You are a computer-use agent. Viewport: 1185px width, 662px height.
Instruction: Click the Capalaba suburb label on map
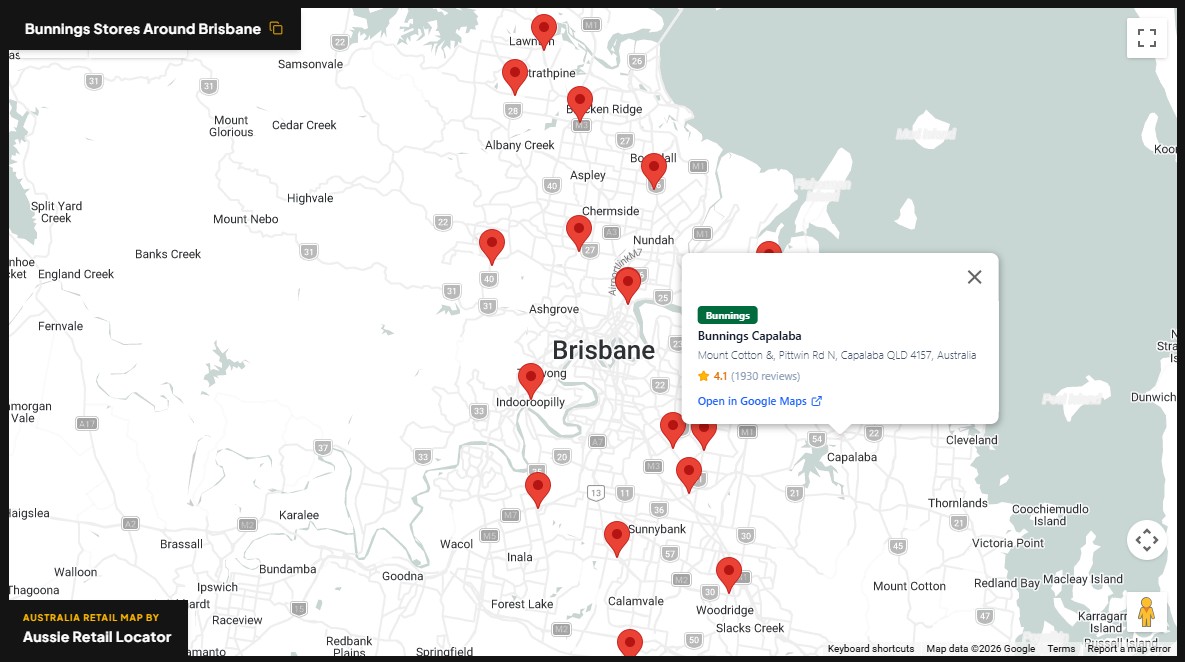(852, 457)
